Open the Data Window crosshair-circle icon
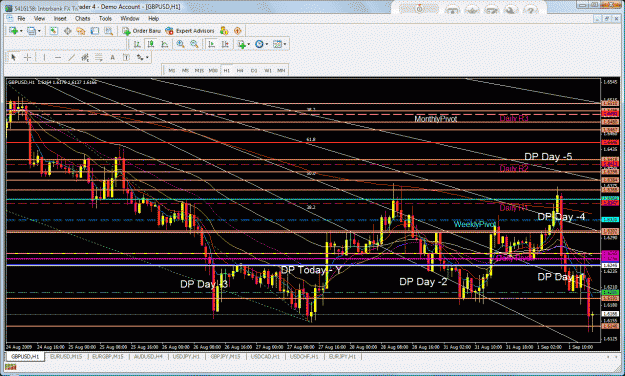 click(67, 31)
